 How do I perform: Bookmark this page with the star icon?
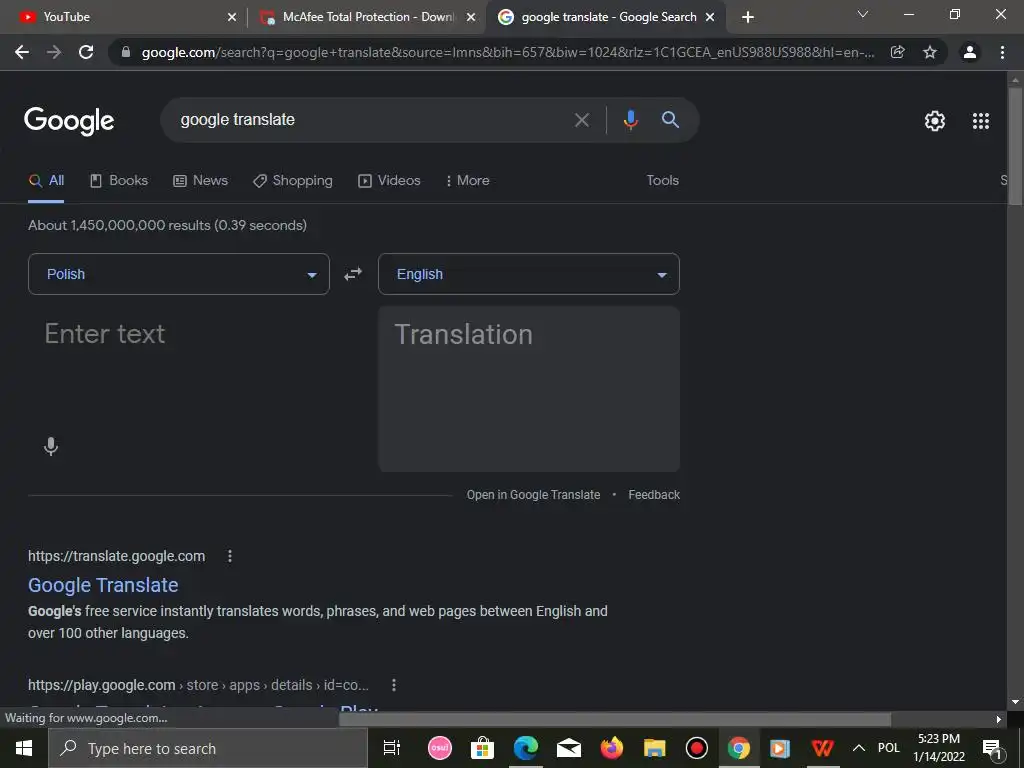click(930, 52)
